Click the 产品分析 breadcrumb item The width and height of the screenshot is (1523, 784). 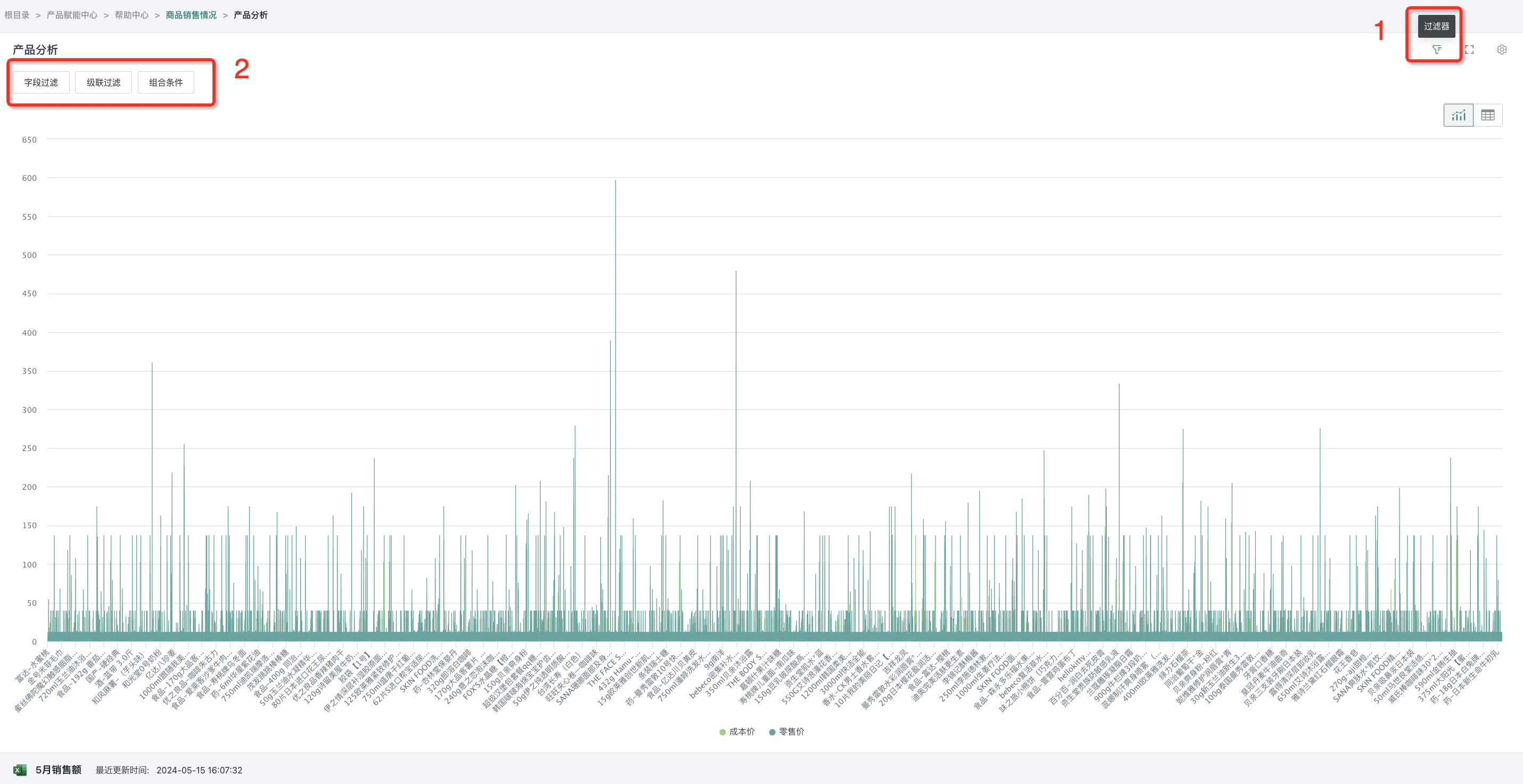point(251,15)
